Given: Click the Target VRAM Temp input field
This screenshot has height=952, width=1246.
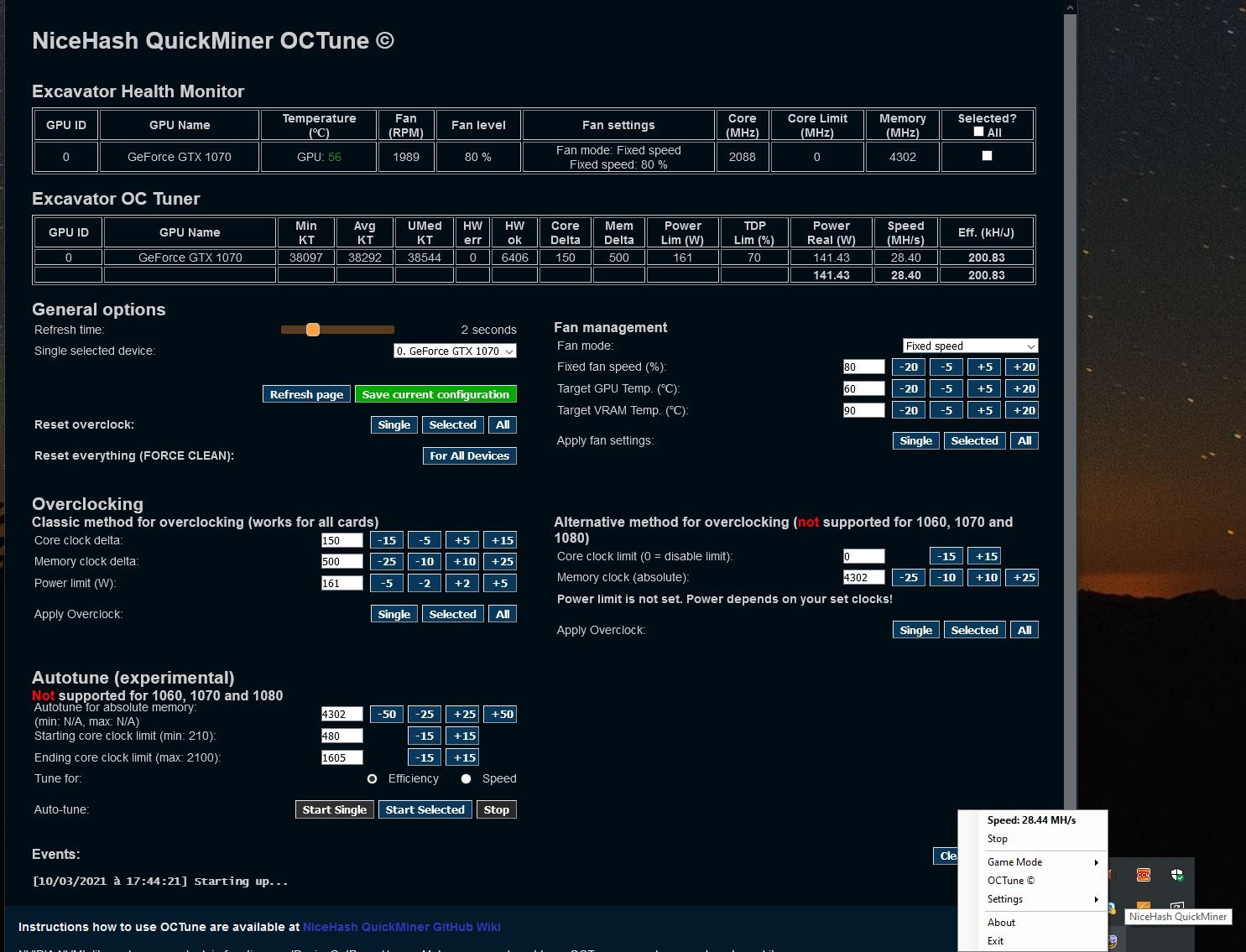Looking at the screenshot, I should point(863,410).
